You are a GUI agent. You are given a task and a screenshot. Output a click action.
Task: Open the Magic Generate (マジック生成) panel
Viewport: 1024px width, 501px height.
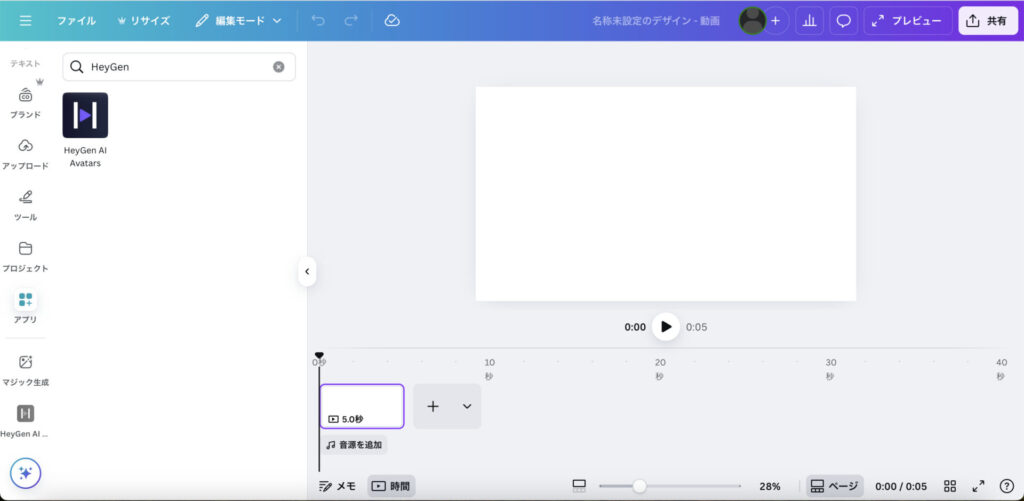point(25,369)
